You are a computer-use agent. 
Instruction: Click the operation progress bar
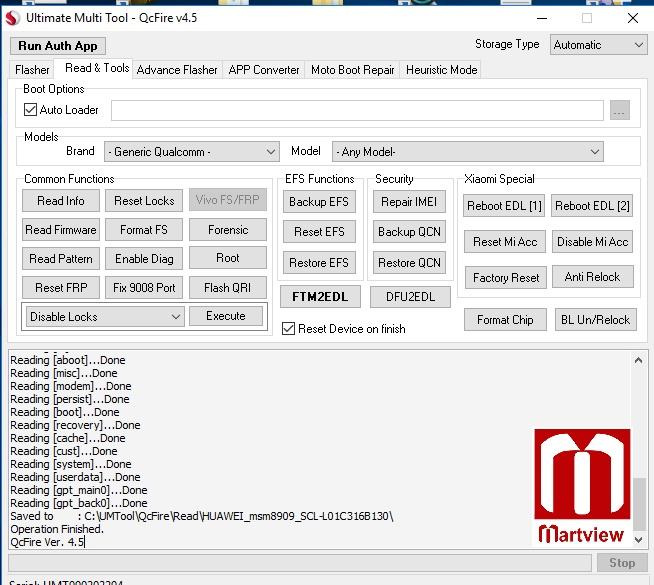[x=300, y=563]
